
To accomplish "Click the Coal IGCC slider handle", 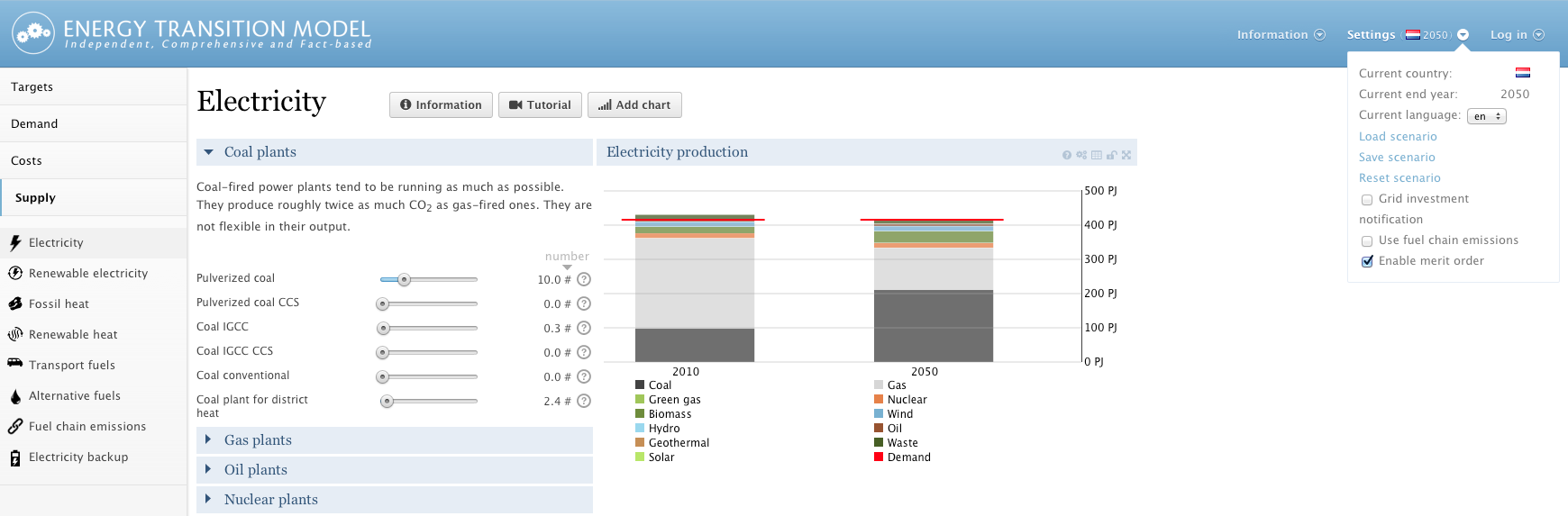I will point(383,328).
